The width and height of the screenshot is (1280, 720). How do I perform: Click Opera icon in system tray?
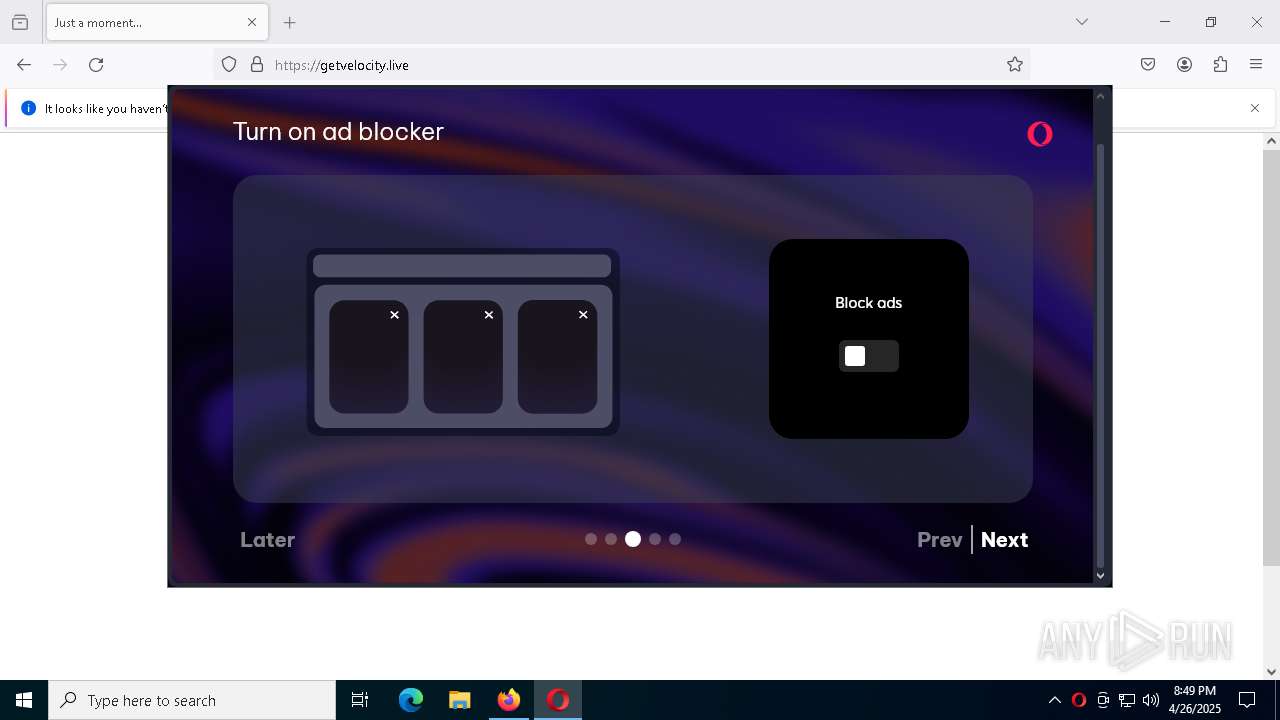pyautogui.click(x=1078, y=700)
